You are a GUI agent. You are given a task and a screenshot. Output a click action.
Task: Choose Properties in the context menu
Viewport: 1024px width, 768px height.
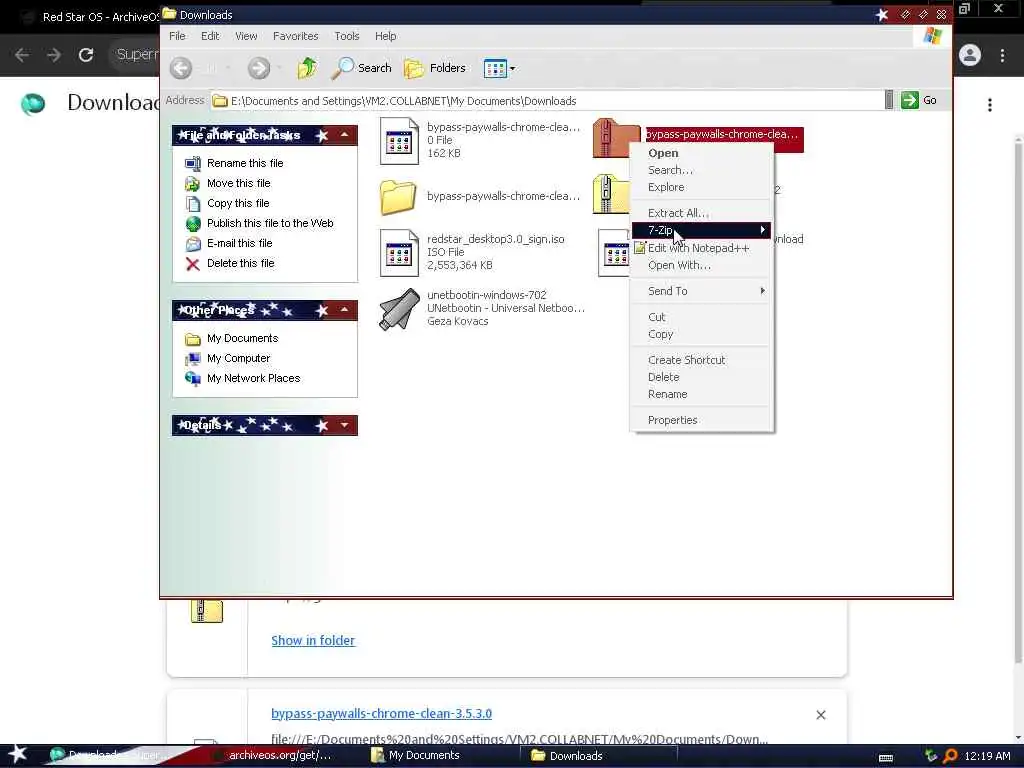pyautogui.click(x=701, y=420)
